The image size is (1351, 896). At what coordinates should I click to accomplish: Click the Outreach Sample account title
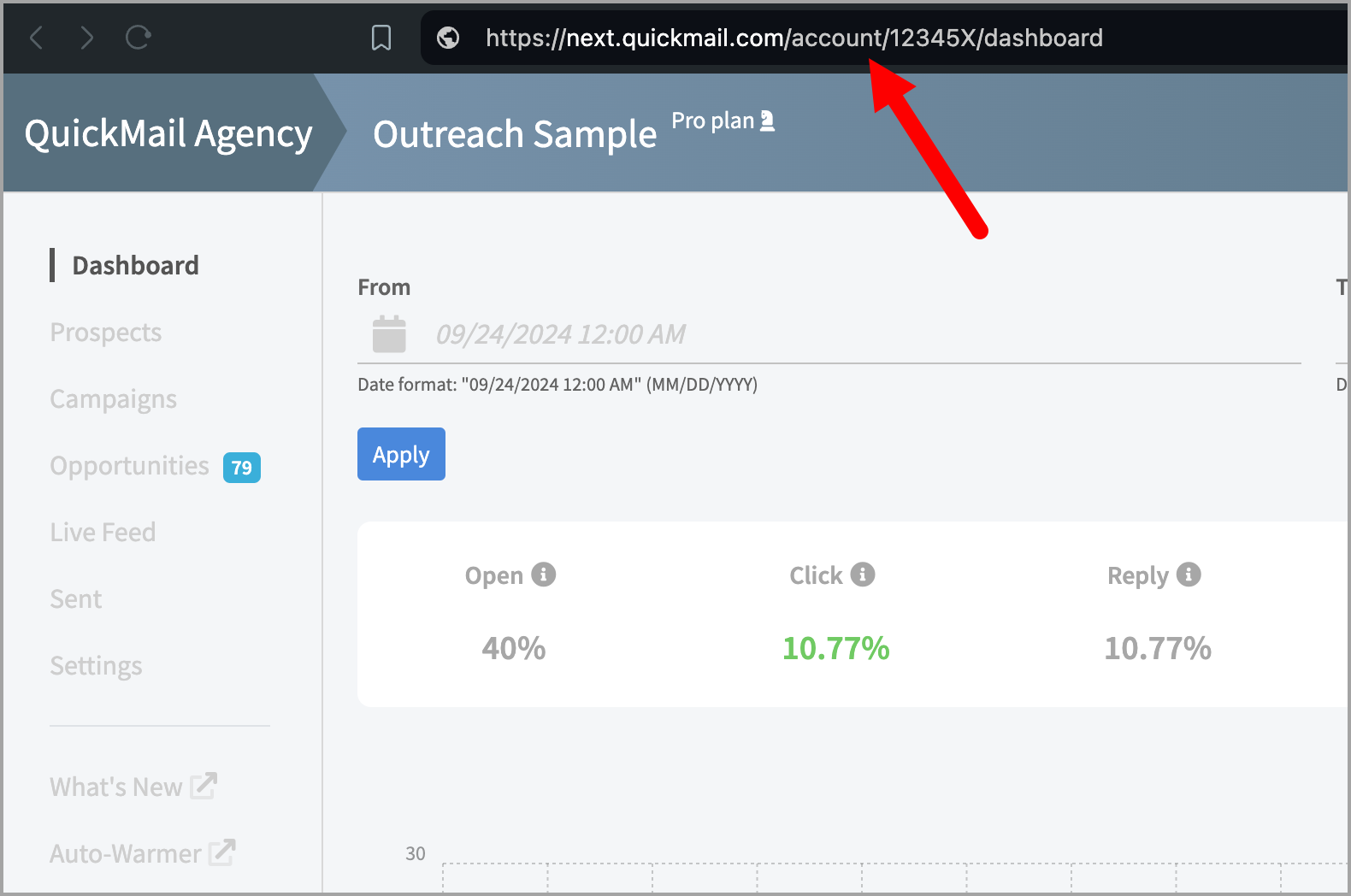click(x=515, y=134)
